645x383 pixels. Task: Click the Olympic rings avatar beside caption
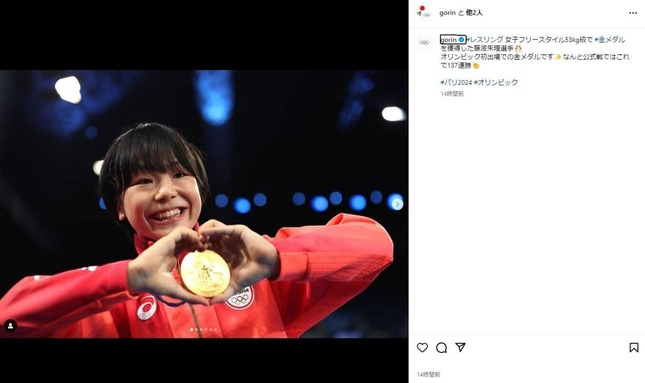click(x=424, y=42)
